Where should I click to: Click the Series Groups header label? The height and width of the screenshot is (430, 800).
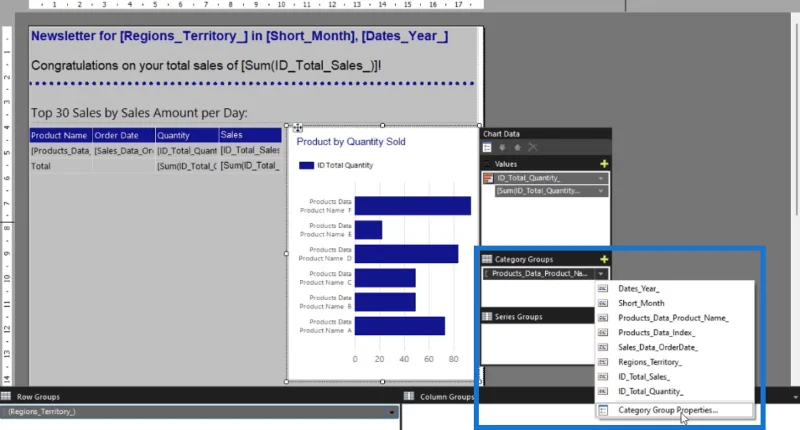click(x=518, y=317)
